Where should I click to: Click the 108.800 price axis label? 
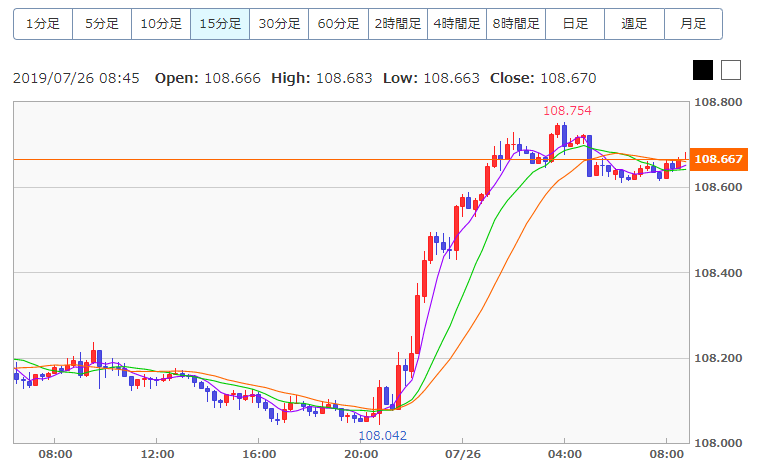[718, 102]
